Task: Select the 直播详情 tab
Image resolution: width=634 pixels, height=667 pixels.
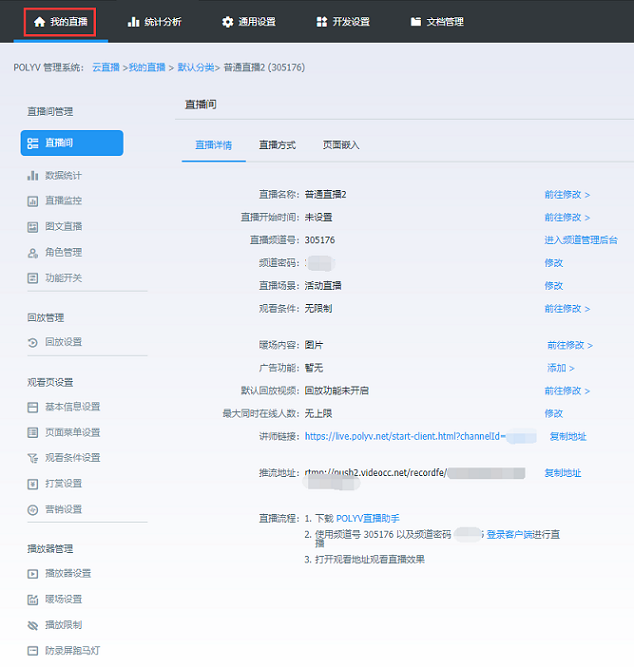Action: [x=213, y=145]
